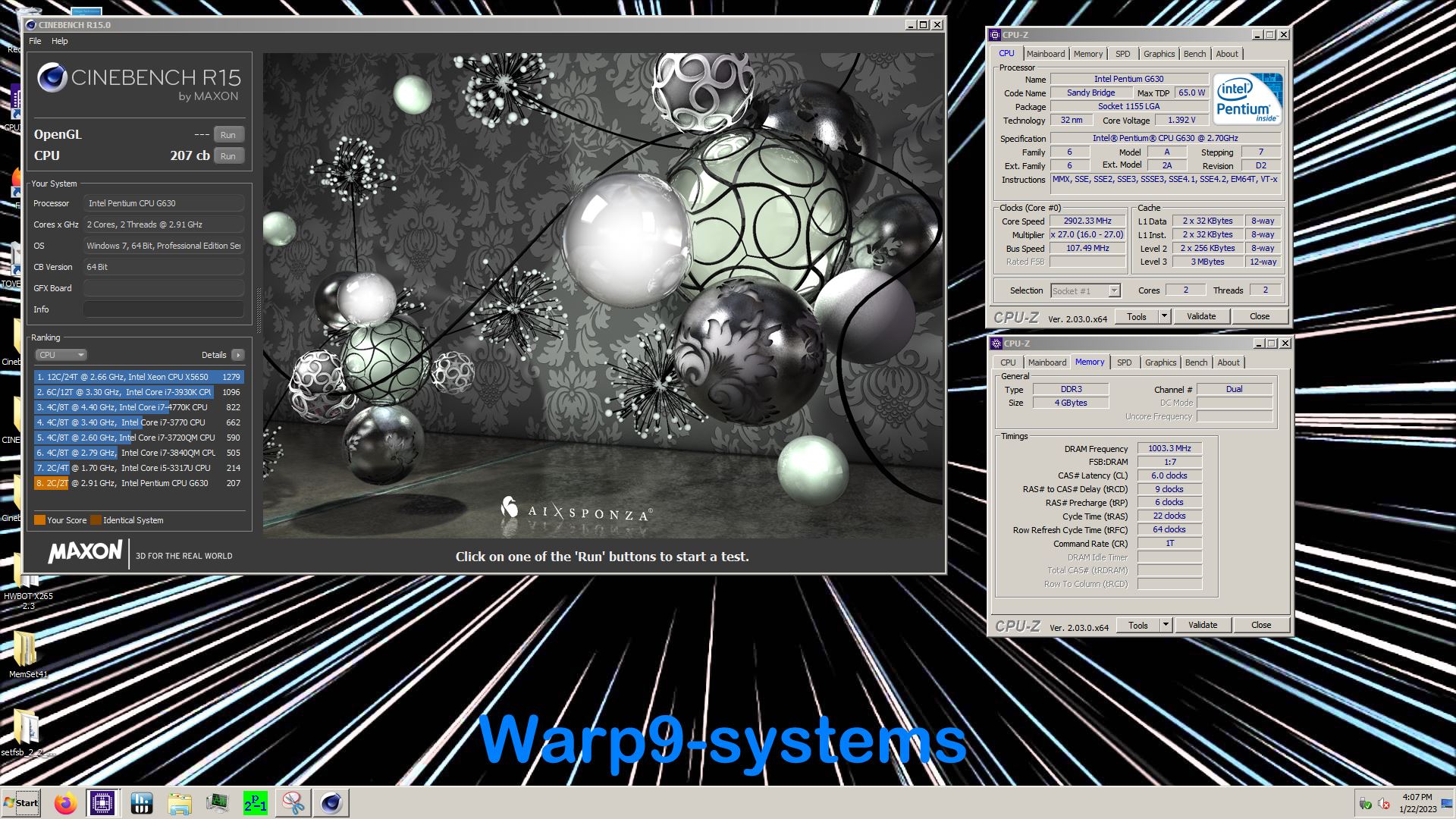
Task: Click Validate in top CPU-Z window
Action: tap(1201, 317)
